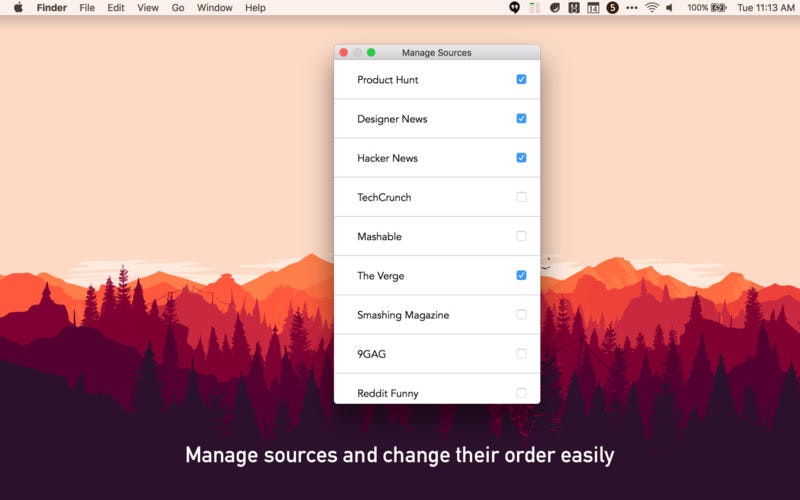Open the Apple menu
Screen dimensions: 800x500
(18, 8)
